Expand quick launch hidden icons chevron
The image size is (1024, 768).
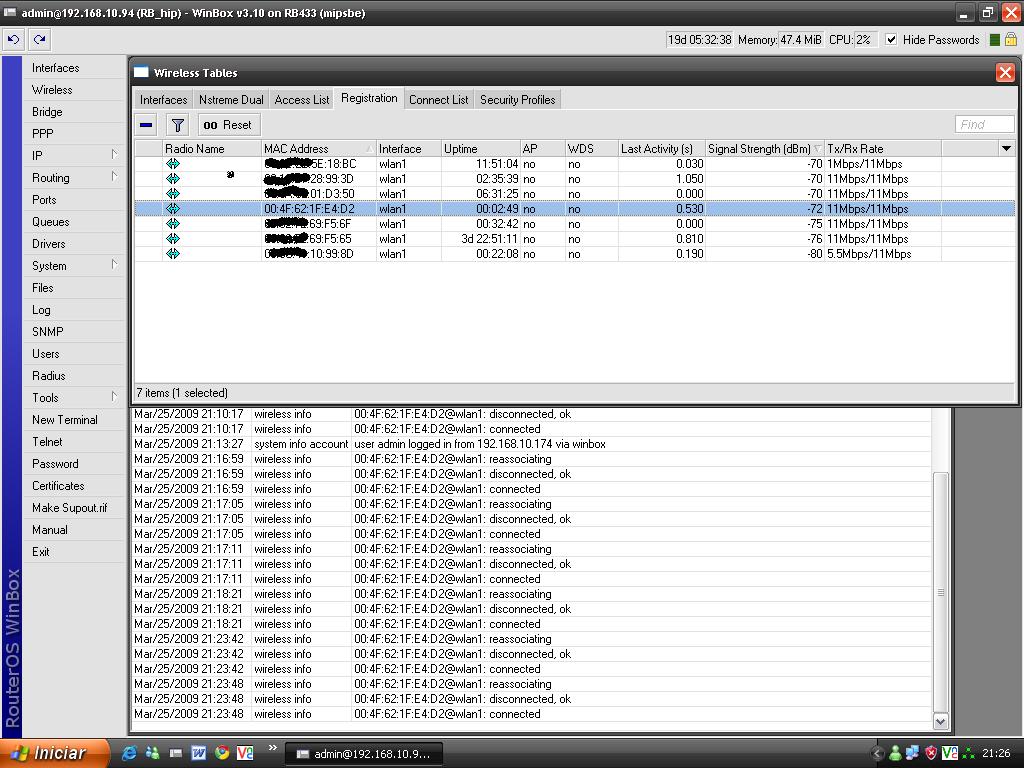click(272, 748)
